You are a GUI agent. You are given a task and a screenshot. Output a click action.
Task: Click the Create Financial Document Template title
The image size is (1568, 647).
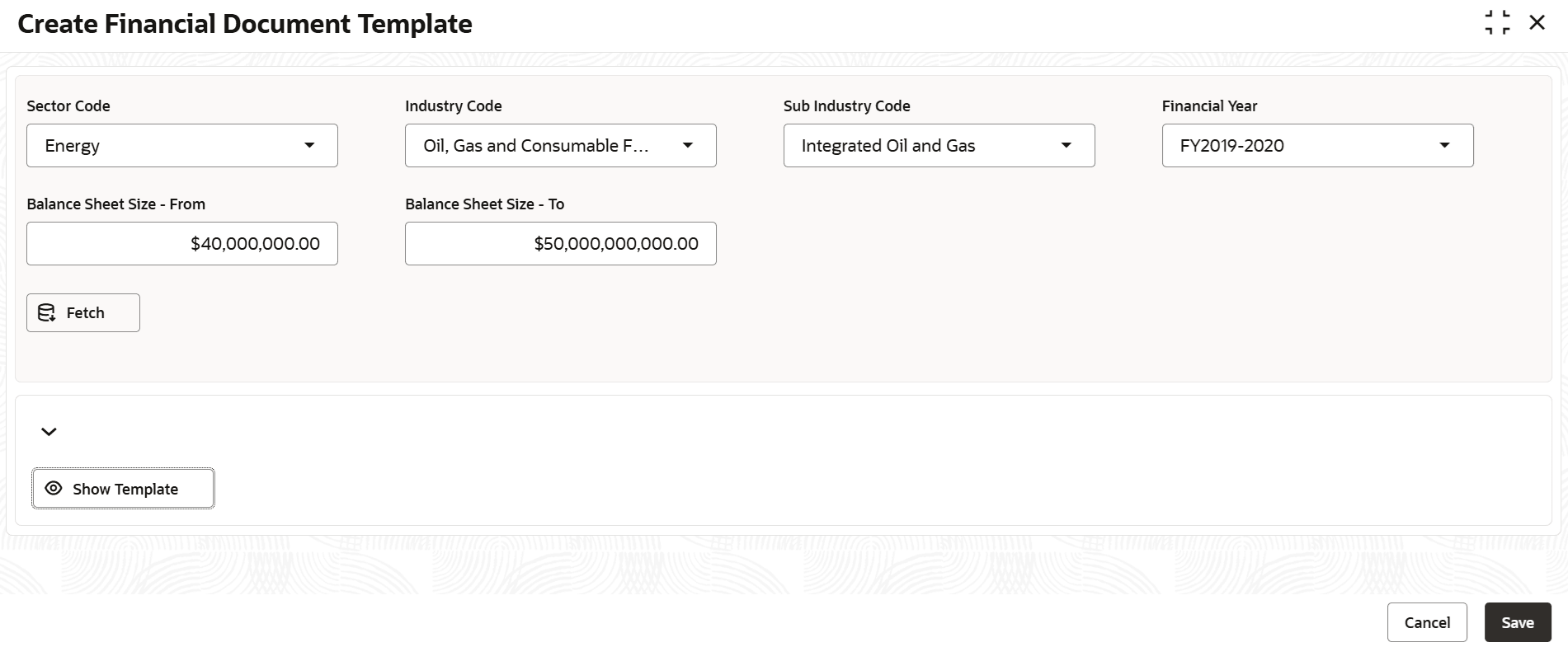pyautogui.click(x=245, y=24)
